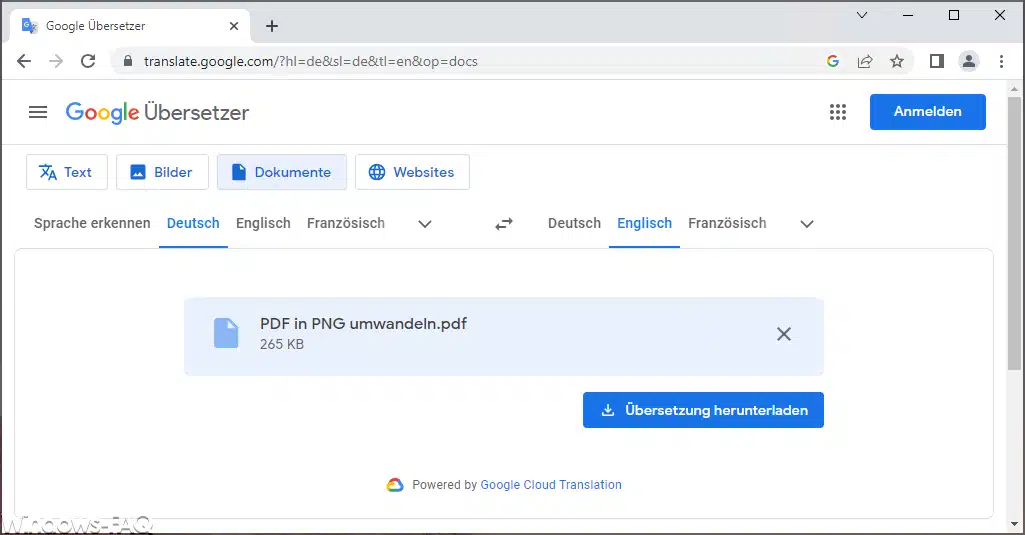Expand the target language list
This screenshot has height=535, width=1025.
[807, 224]
